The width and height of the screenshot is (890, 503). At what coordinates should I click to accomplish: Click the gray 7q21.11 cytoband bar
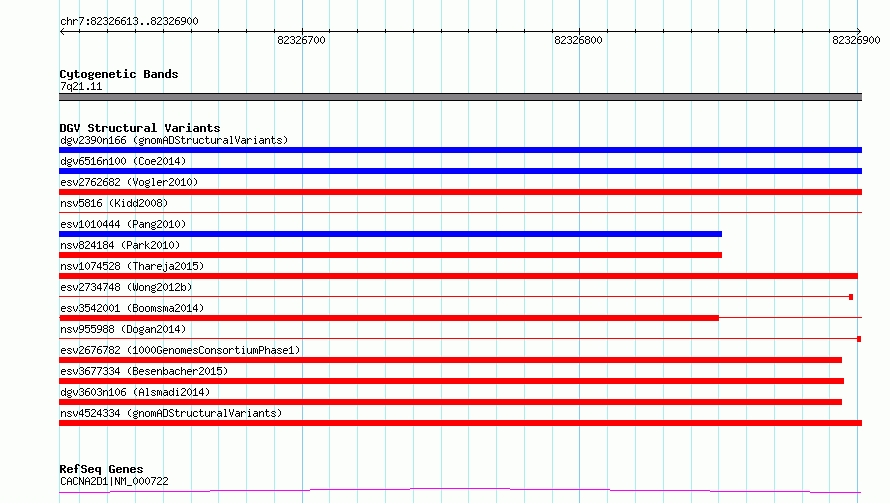click(460, 97)
